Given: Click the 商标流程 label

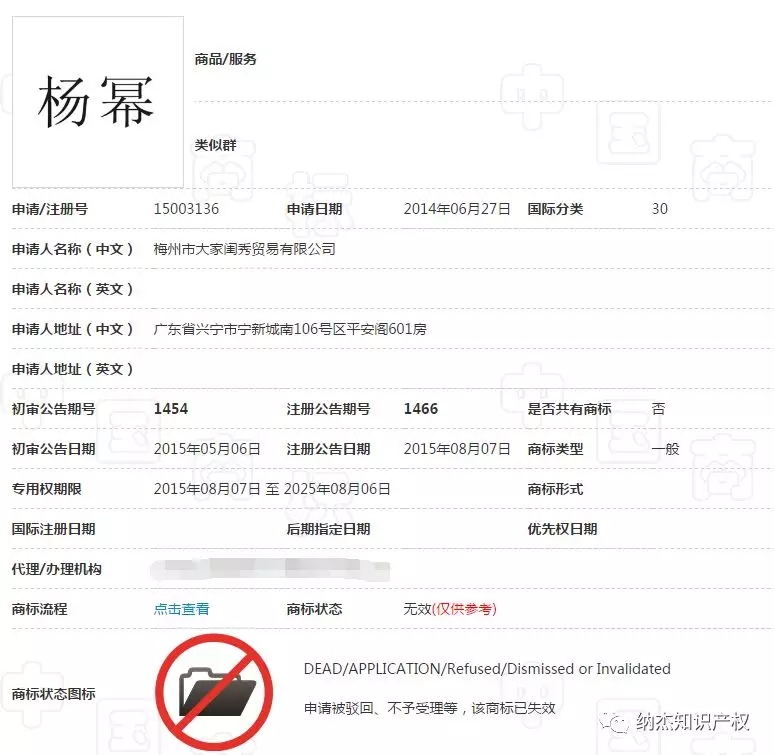Looking at the screenshot, I should tap(39, 609).
